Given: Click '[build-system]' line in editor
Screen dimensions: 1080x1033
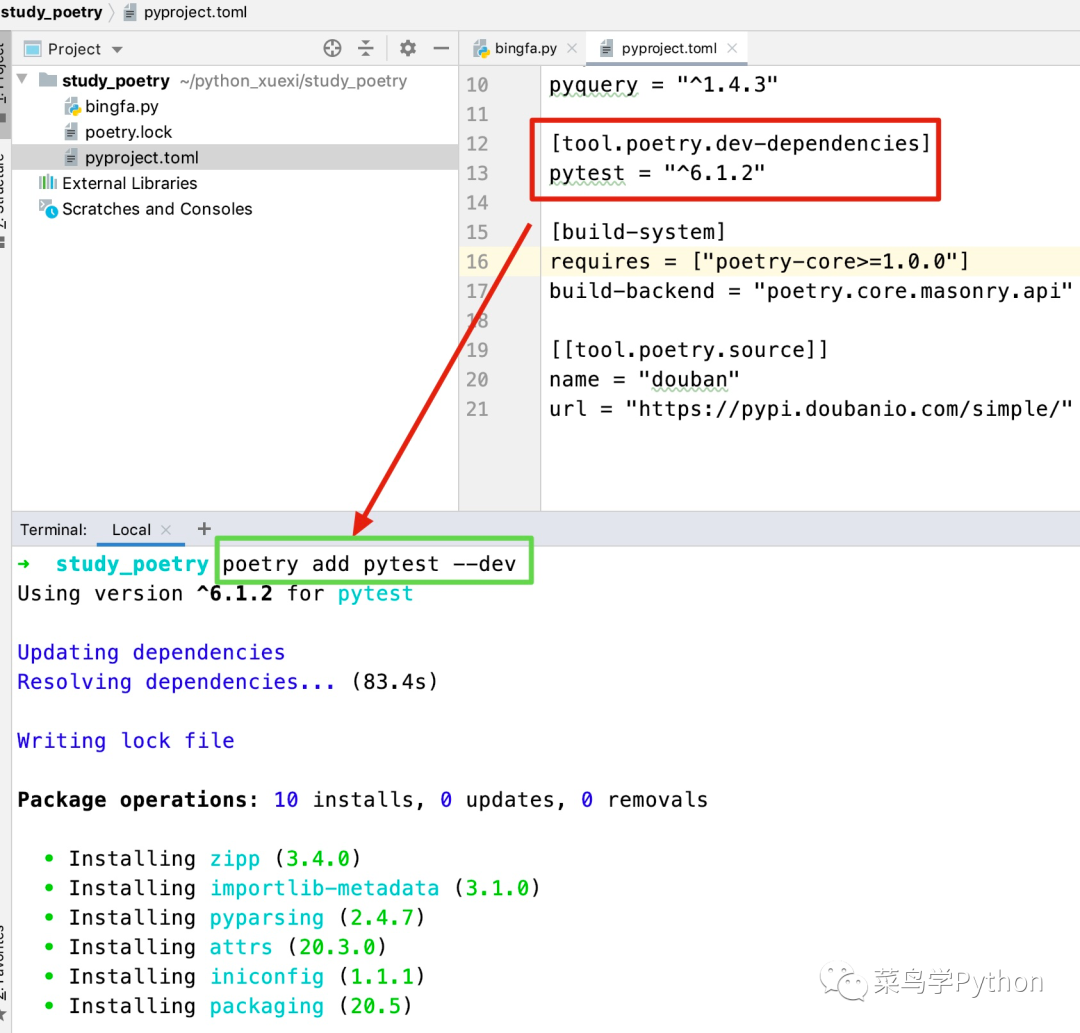Looking at the screenshot, I should [x=638, y=232].
